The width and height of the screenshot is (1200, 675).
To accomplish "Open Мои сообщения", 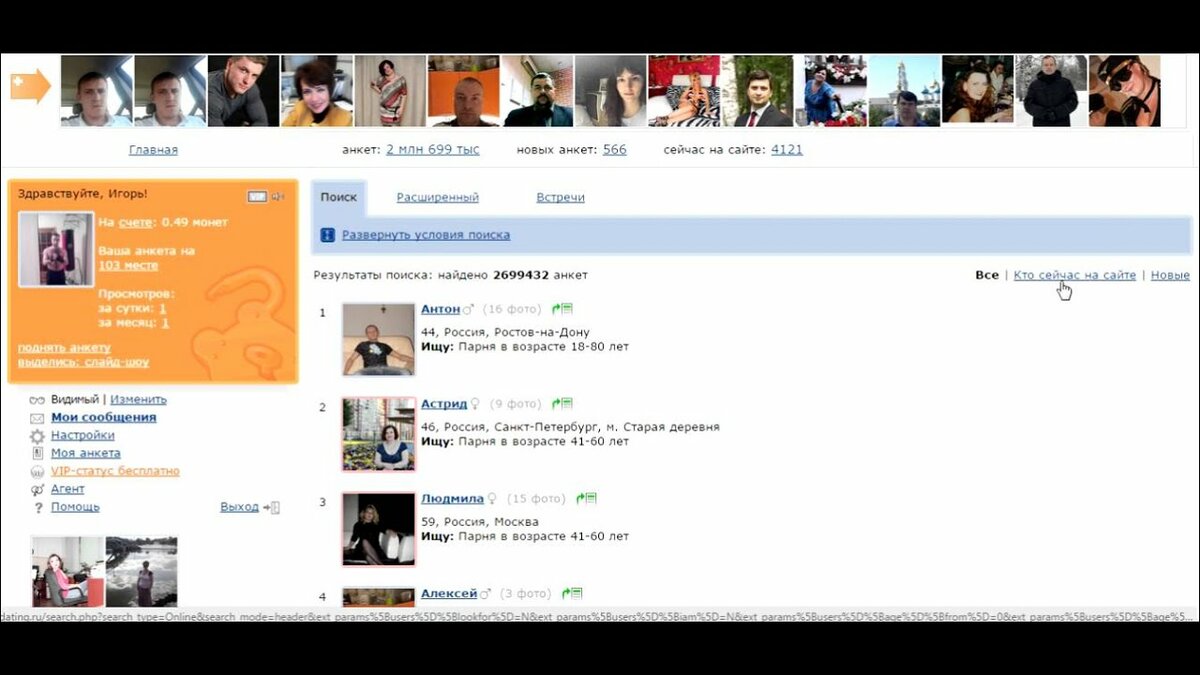I will pyautogui.click(x=104, y=418).
